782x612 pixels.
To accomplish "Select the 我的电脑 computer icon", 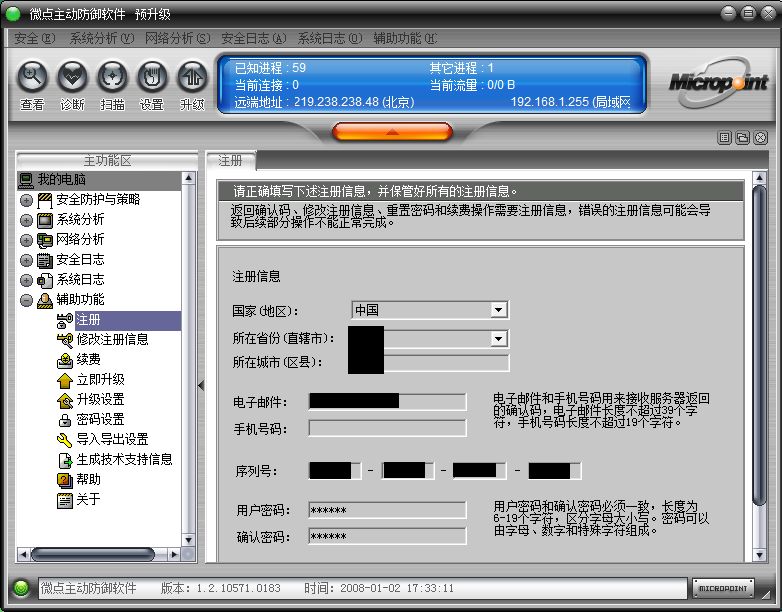I will (x=26, y=180).
